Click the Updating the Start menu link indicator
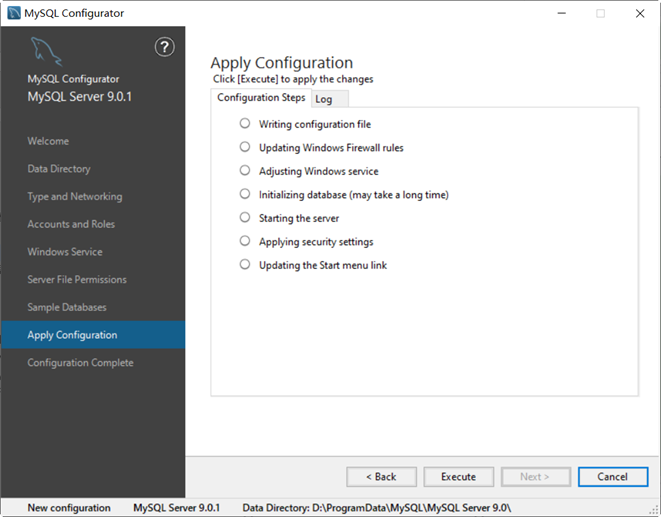This screenshot has width=661, height=517. 245,265
